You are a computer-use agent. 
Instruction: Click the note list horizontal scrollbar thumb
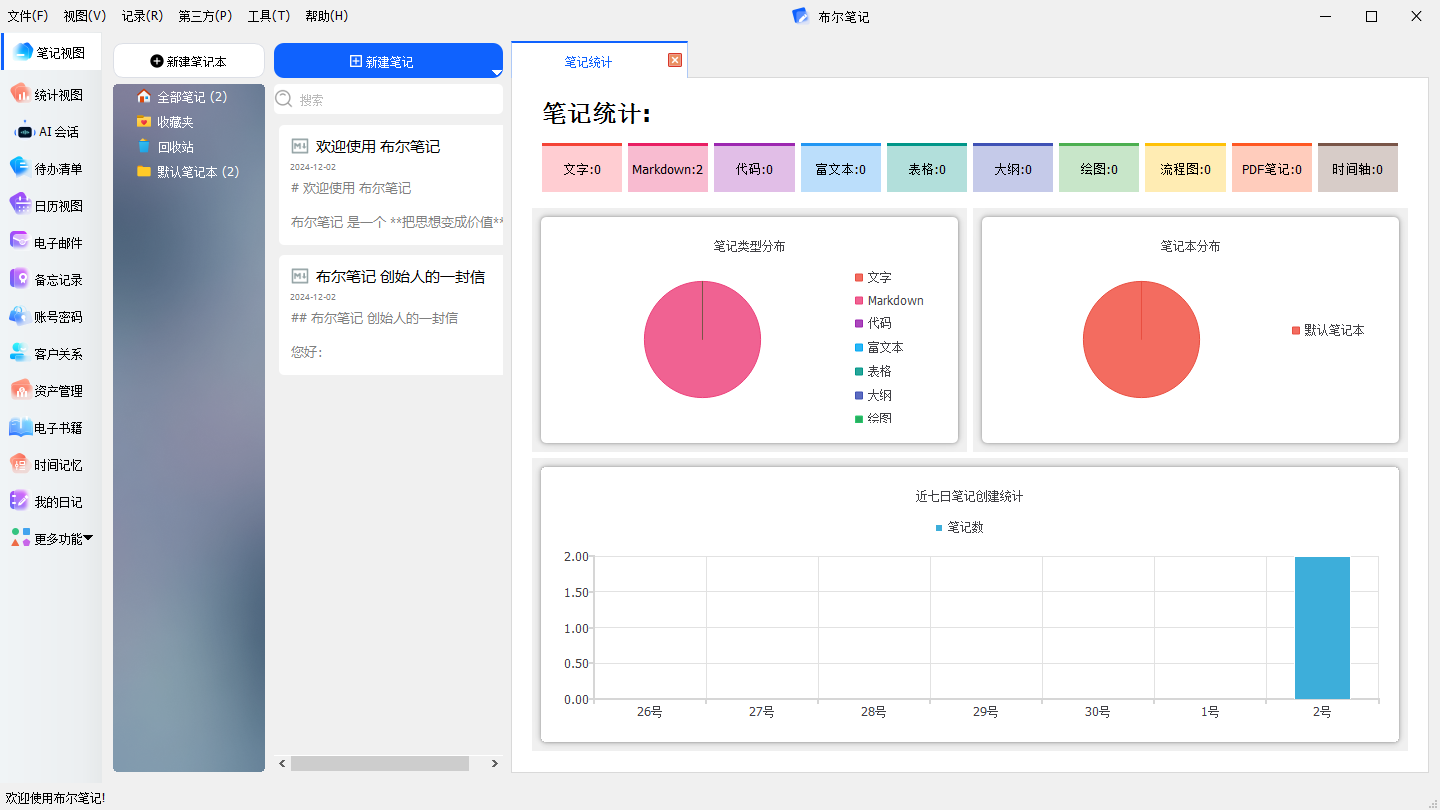(x=380, y=763)
